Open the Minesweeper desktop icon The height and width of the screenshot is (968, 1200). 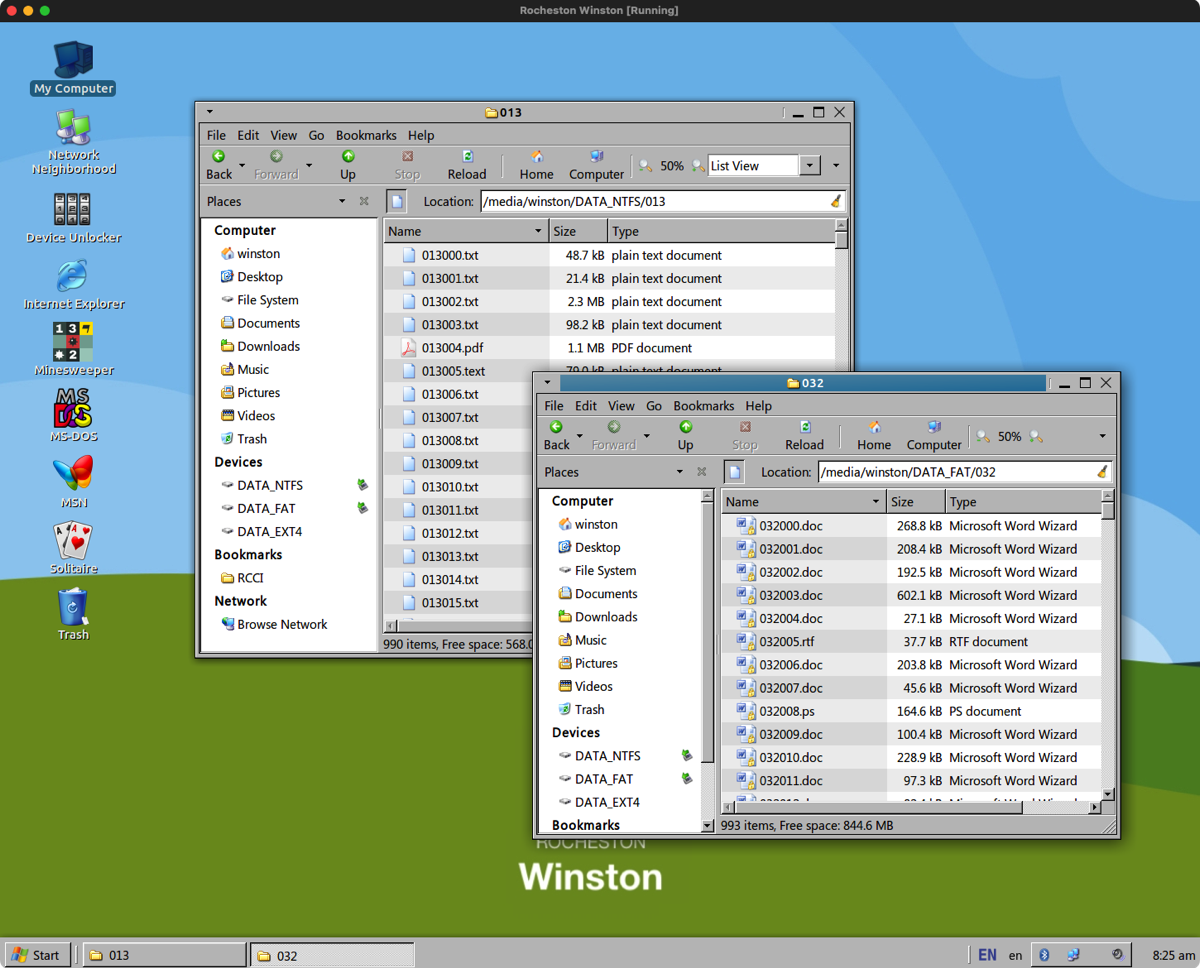tap(73, 342)
